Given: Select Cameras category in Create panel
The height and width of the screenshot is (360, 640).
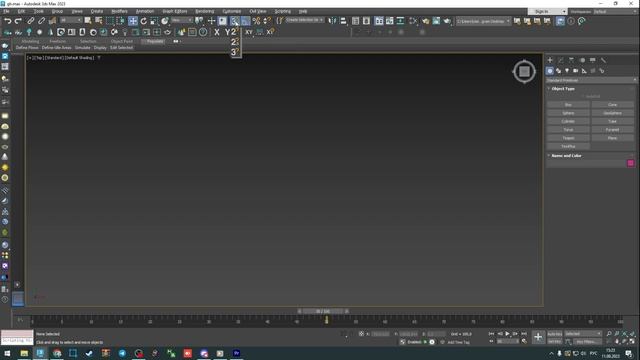Looking at the screenshot, I should [x=576, y=71].
